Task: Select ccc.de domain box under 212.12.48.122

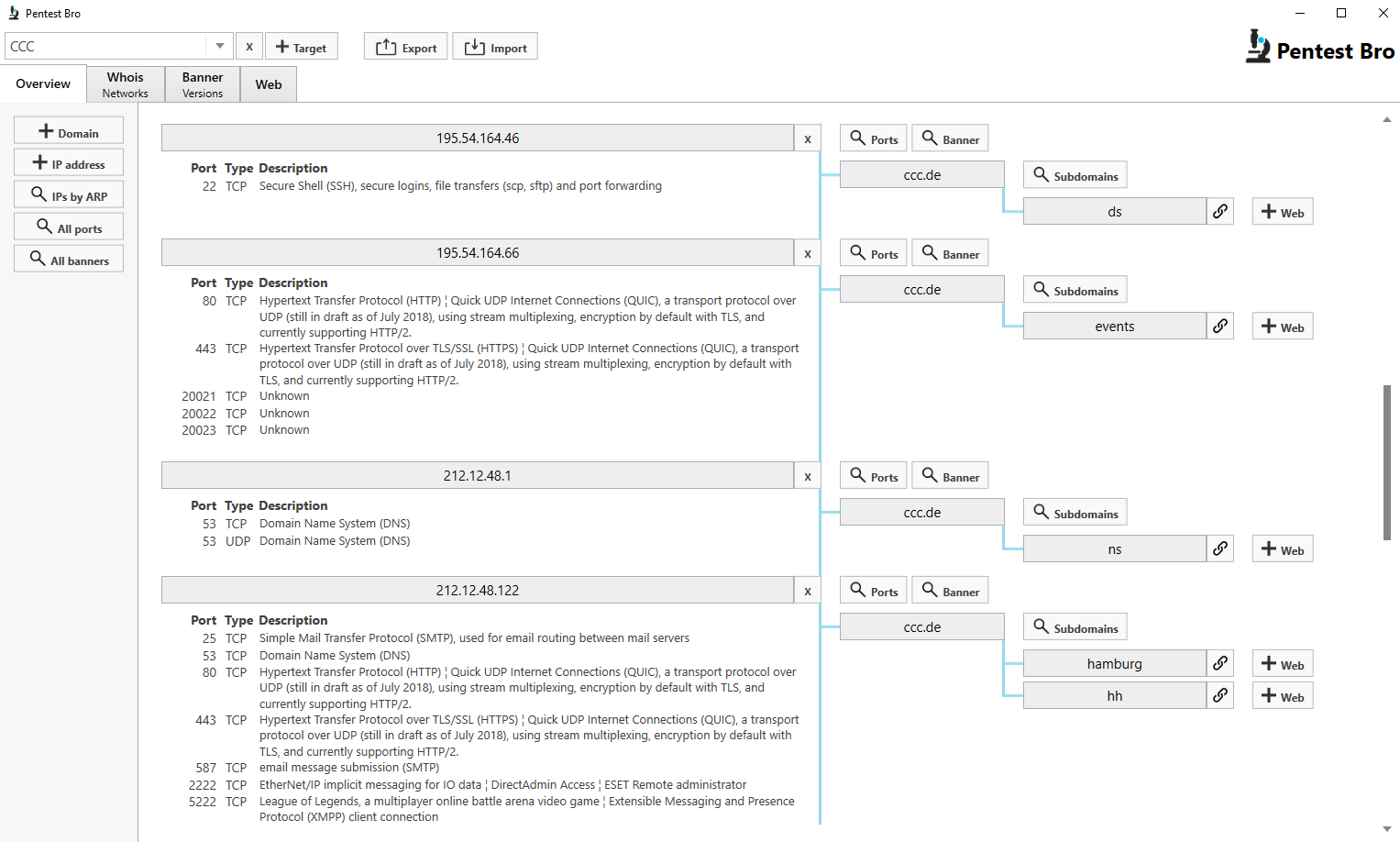Action: click(x=922, y=626)
